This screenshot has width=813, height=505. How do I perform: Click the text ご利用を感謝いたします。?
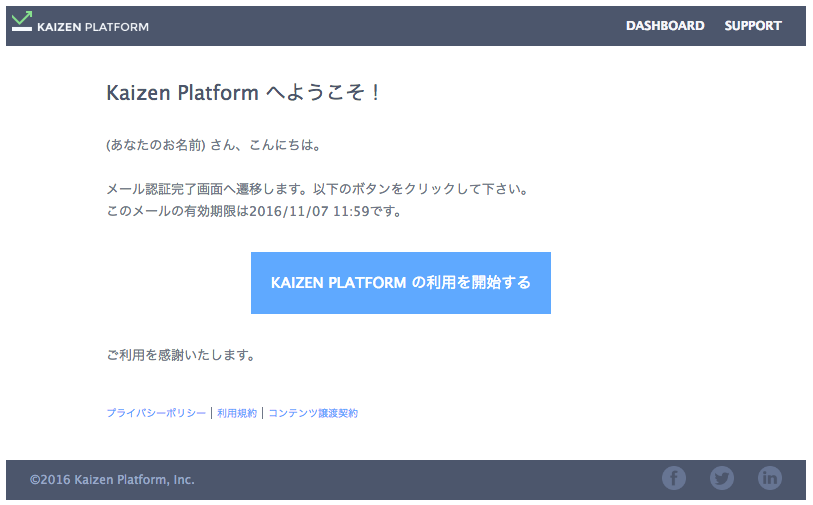pos(181,355)
